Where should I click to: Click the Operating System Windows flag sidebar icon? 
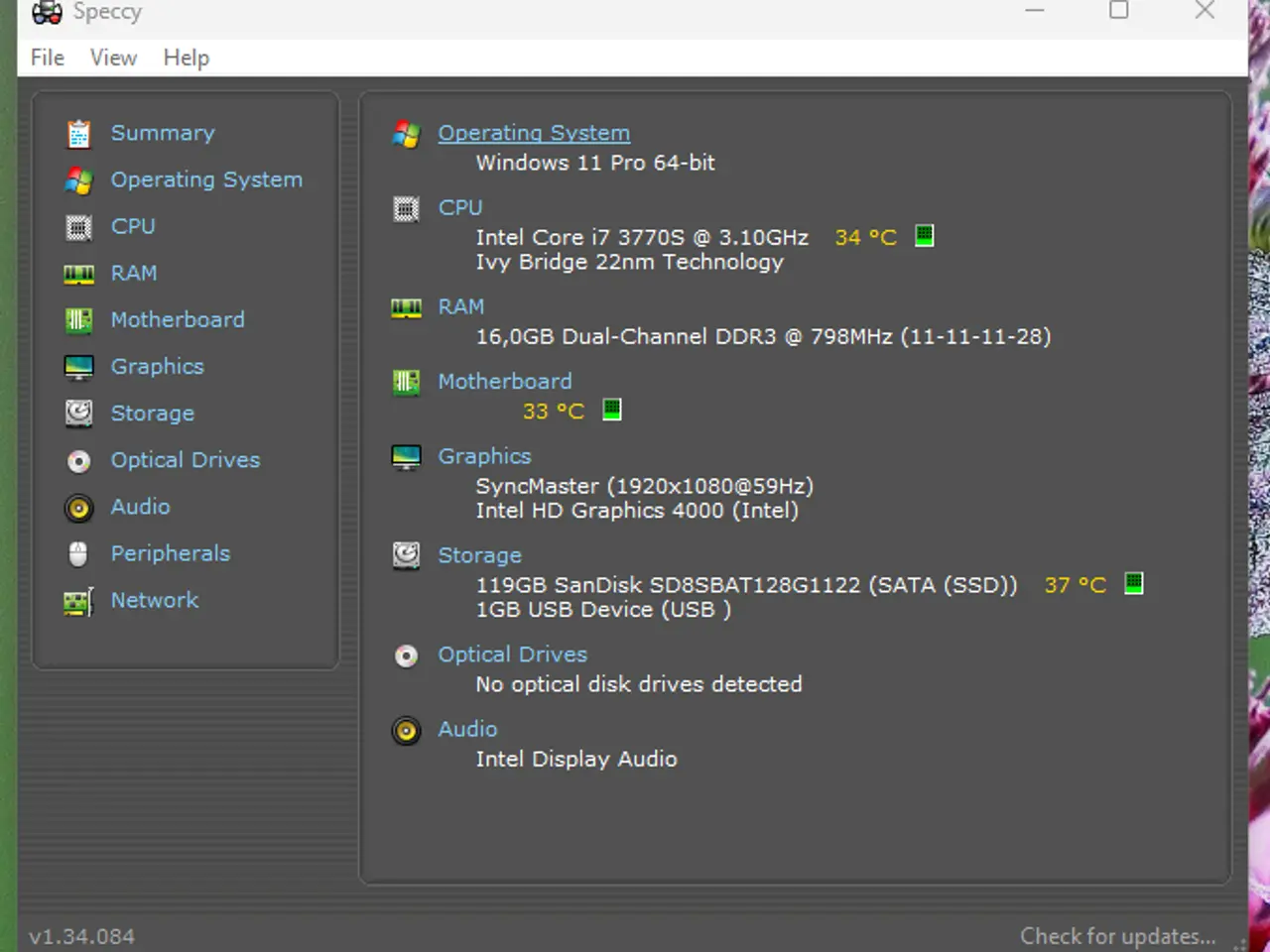click(x=78, y=180)
